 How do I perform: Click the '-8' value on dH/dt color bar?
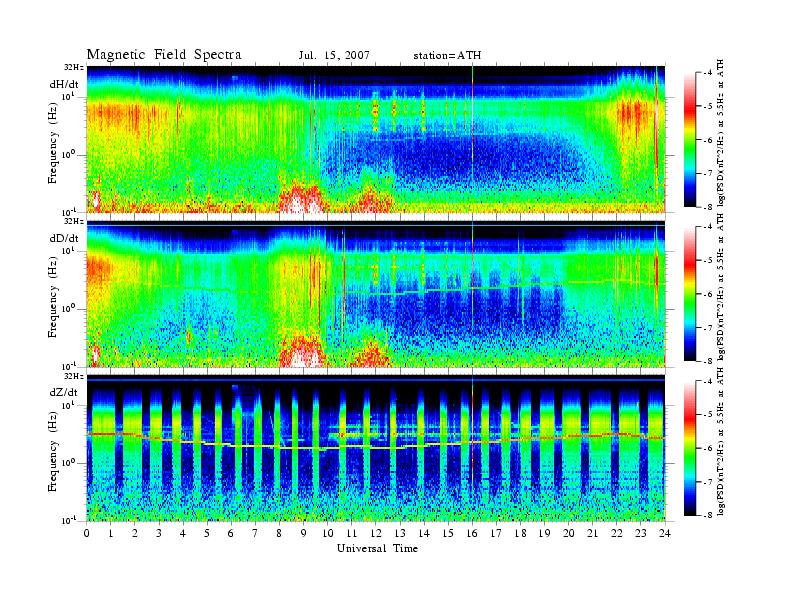[708, 207]
